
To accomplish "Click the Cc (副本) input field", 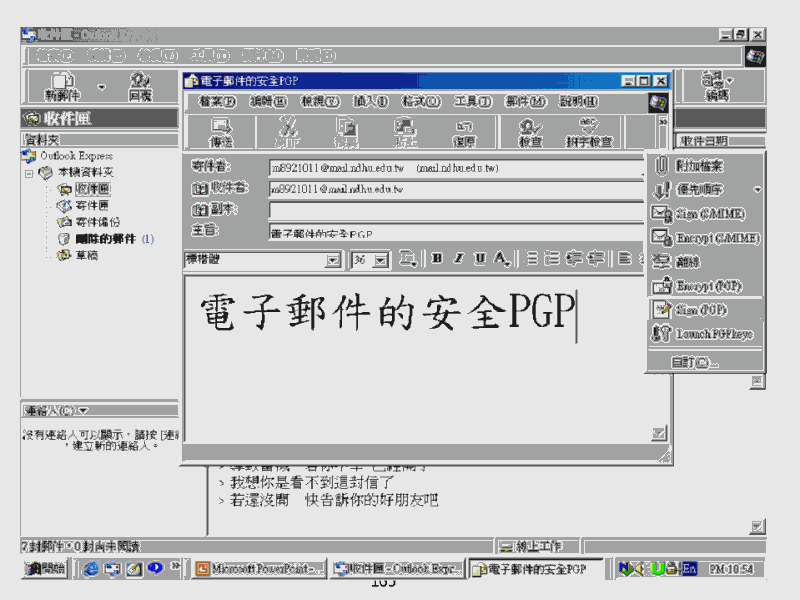I will point(455,209).
